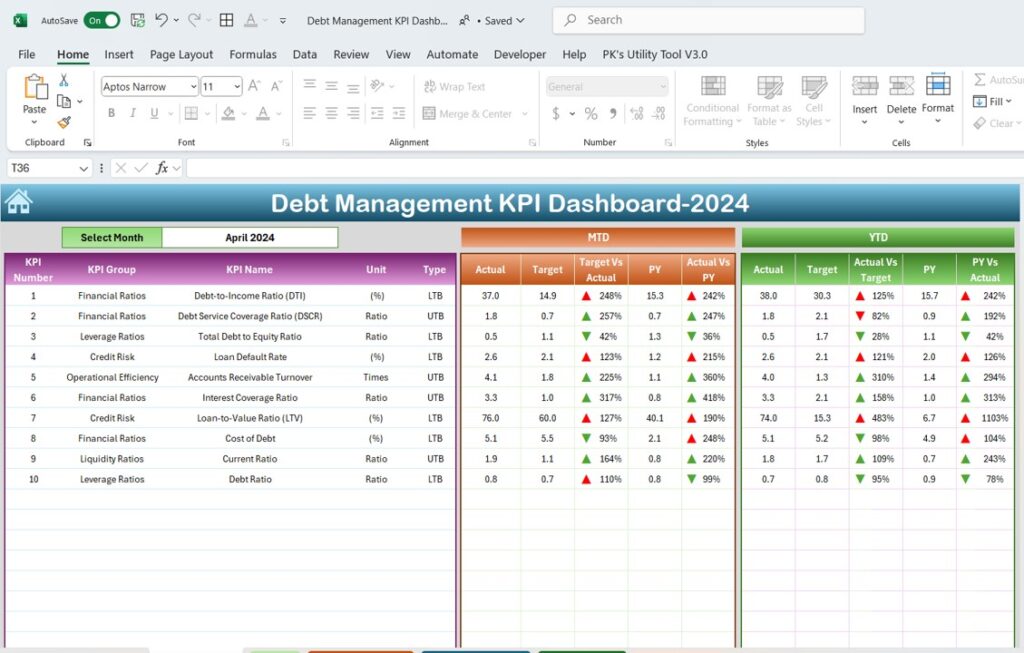Click the Name Box showing T36
This screenshot has width=1024, height=653.
point(49,168)
